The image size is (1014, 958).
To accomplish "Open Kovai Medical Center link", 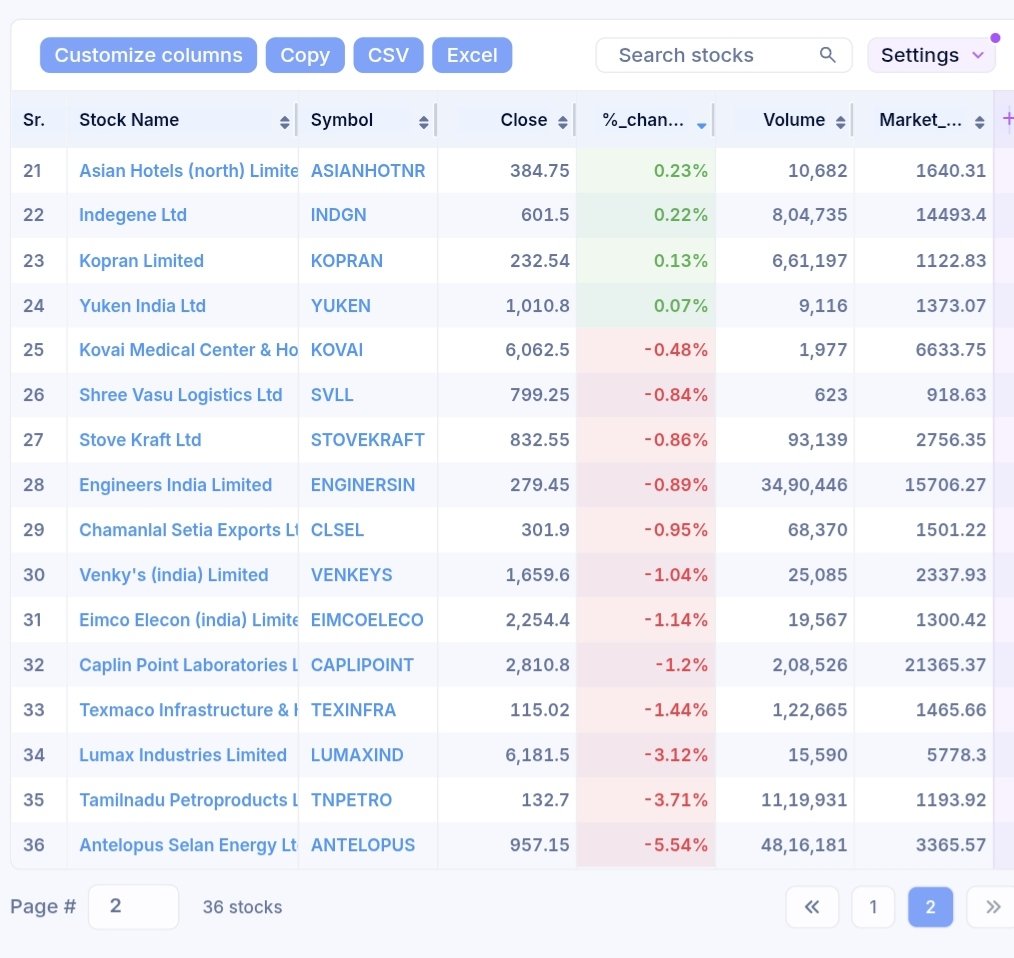I will 188,350.
